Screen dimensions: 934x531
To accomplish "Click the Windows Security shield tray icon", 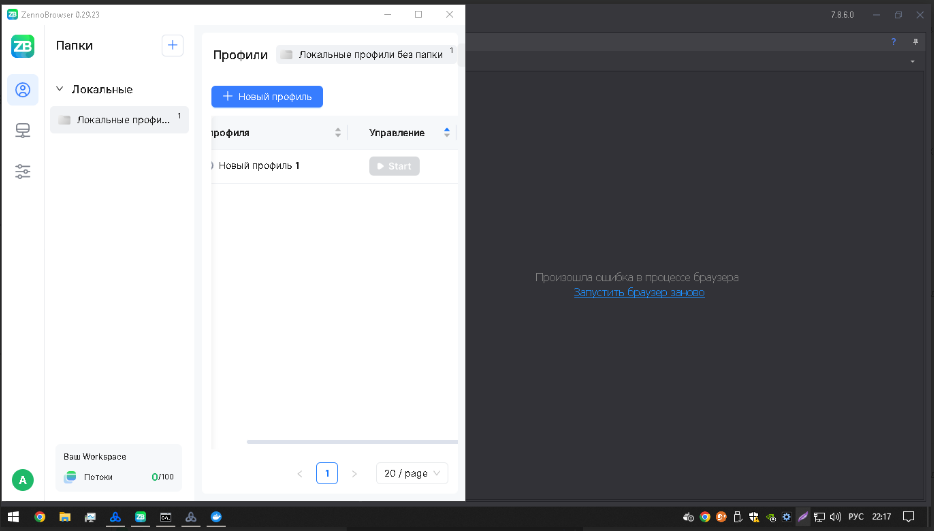I will tap(754, 517).
